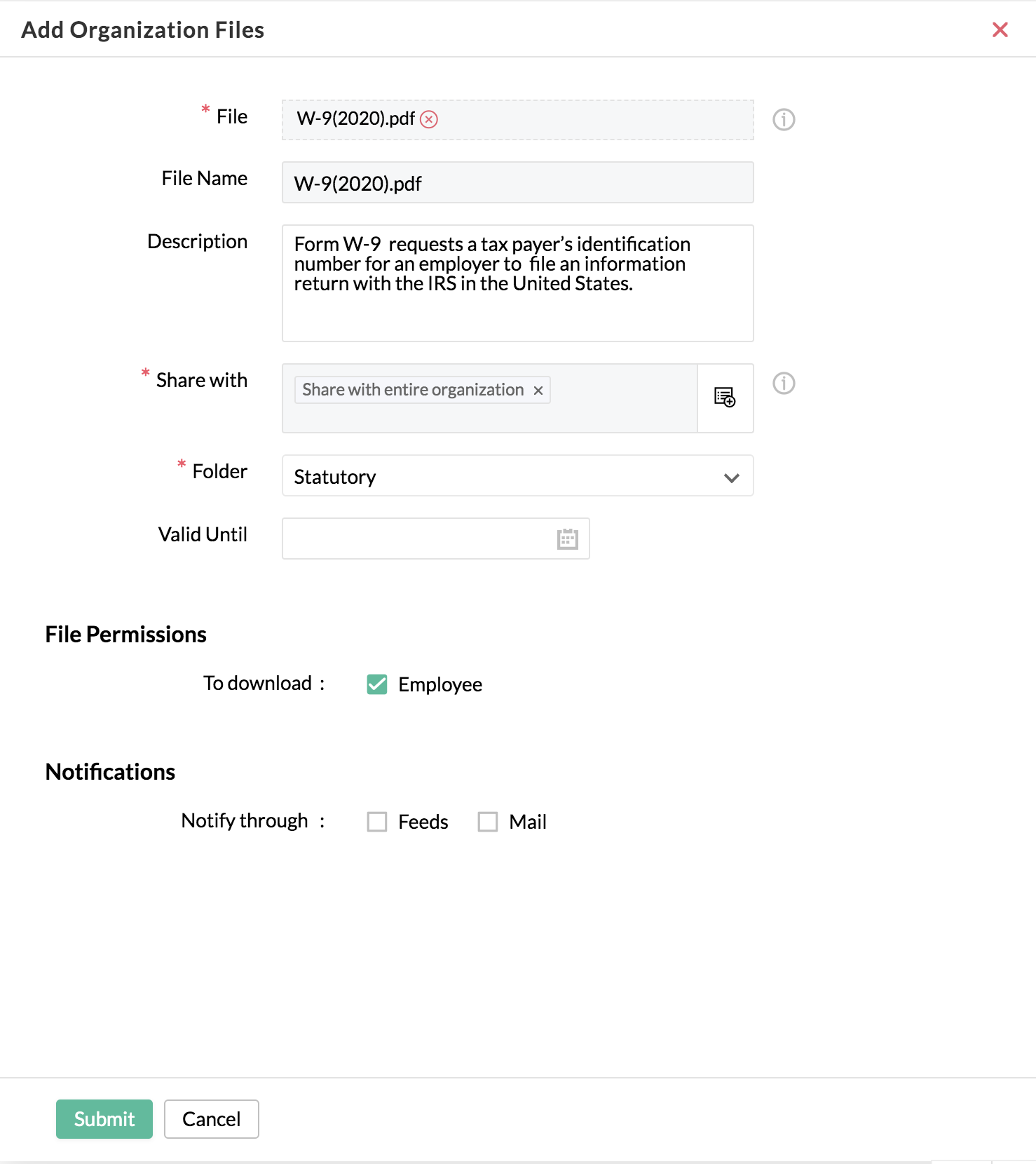Expand the Folder dropdown chevron

[732, 478]
